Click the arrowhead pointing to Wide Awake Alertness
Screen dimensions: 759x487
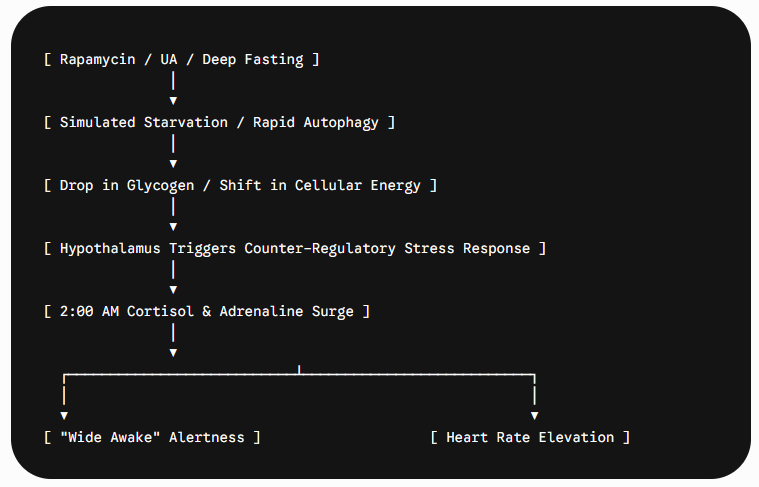click(x=64, y=416)
